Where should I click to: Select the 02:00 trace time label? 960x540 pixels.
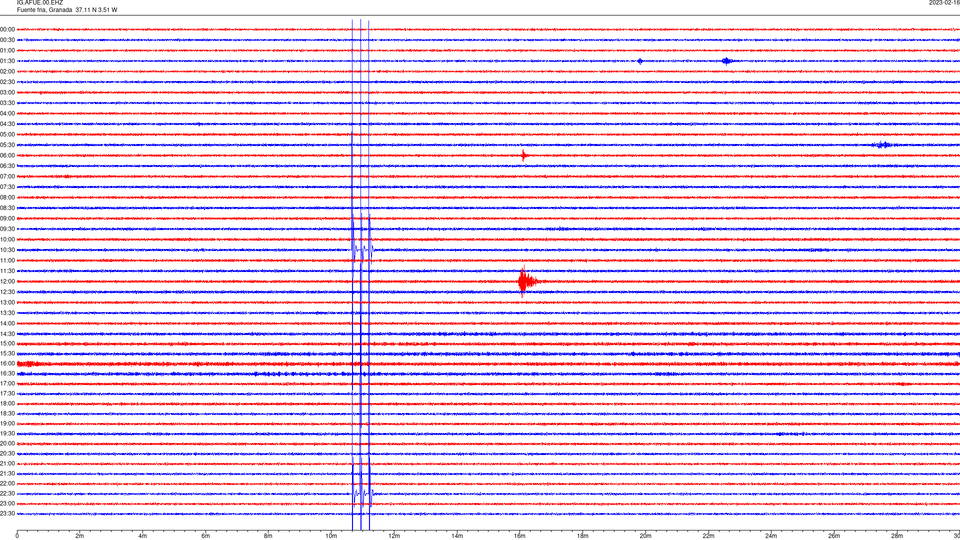(7, 72)
